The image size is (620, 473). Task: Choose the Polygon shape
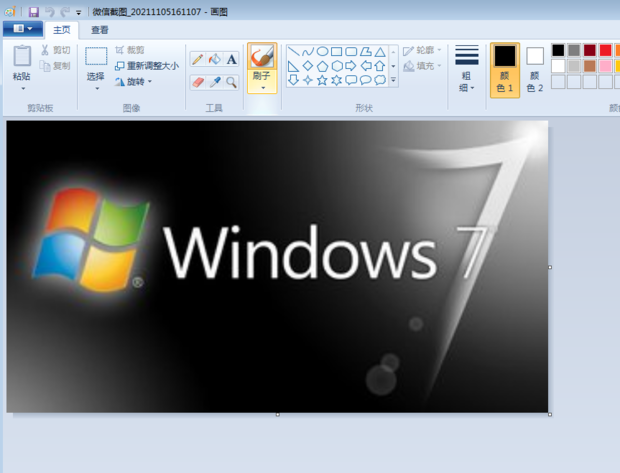366,52
